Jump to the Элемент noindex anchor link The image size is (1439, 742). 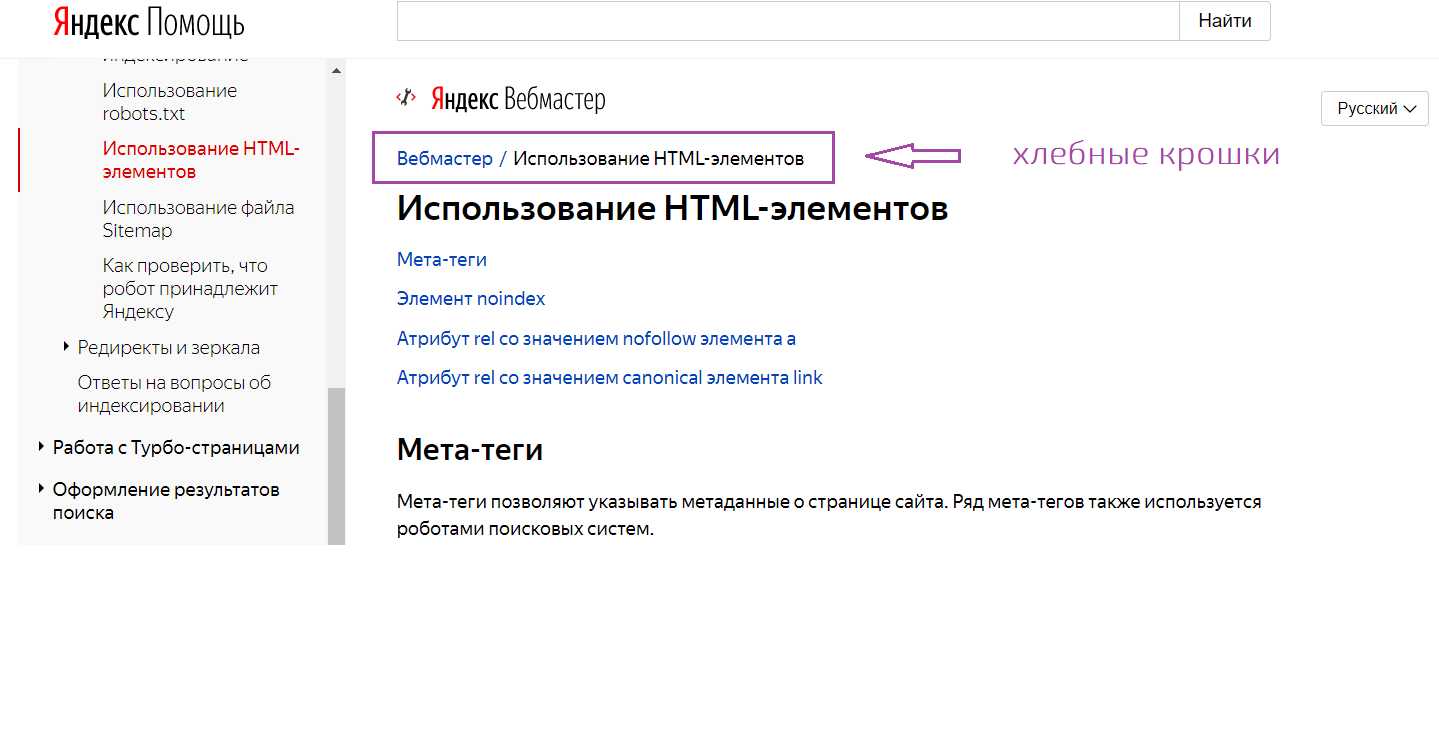(x=471, y=298)
